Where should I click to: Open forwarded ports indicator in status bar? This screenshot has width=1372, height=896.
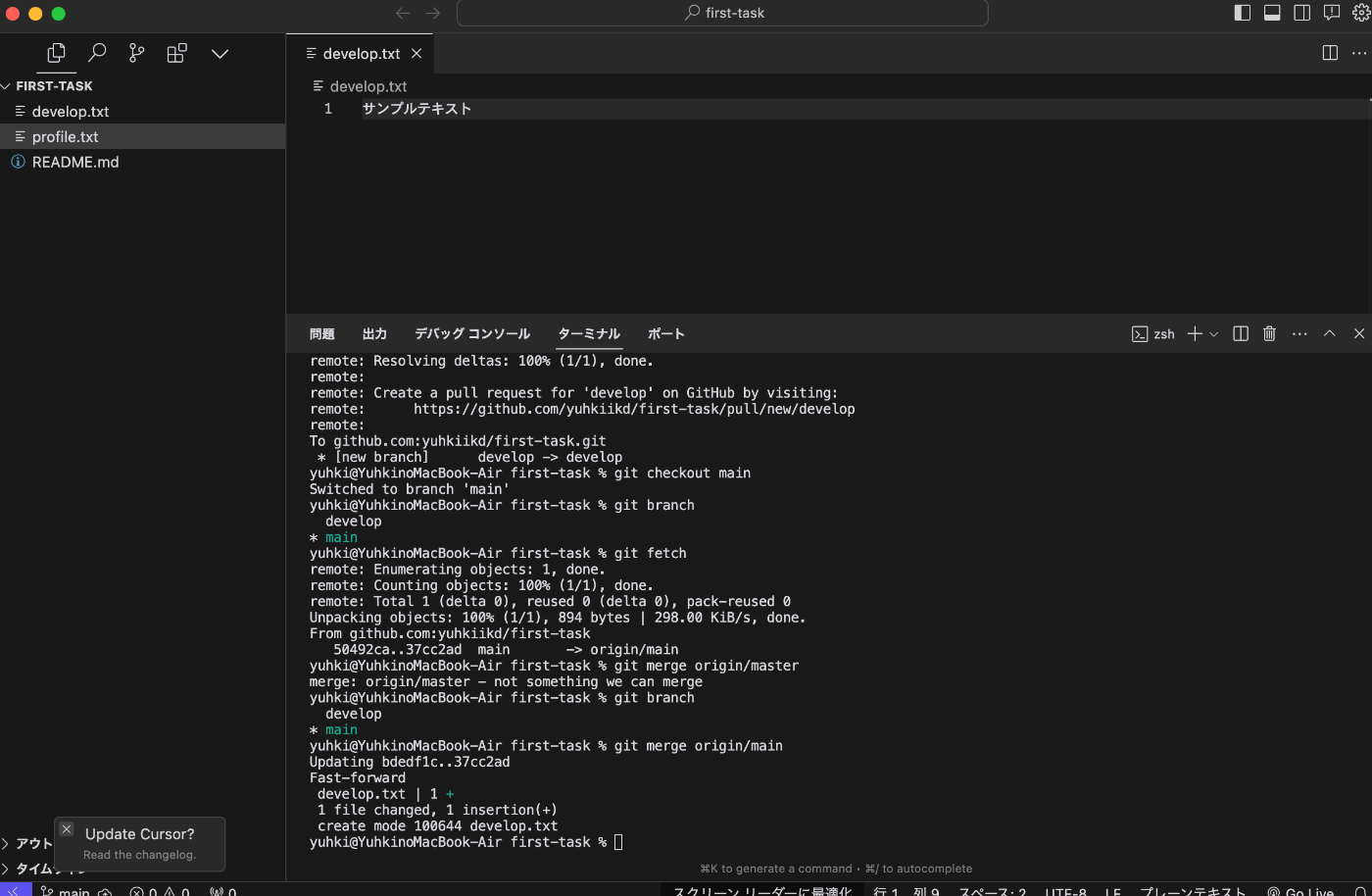click(x=222, y=891)
